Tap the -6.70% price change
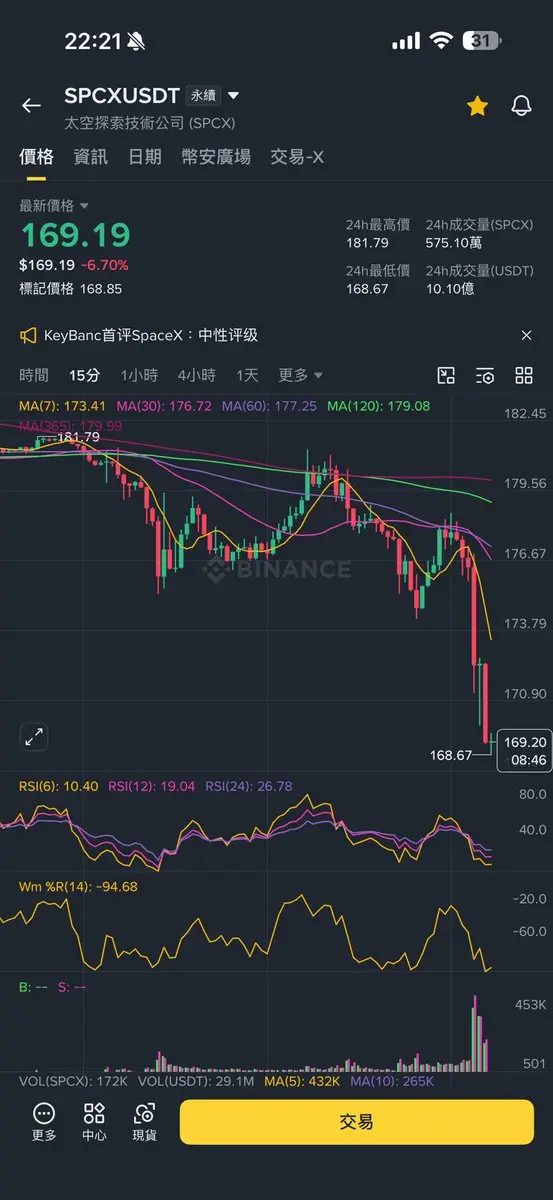553x1200 pixels. (x=105, y=265)
